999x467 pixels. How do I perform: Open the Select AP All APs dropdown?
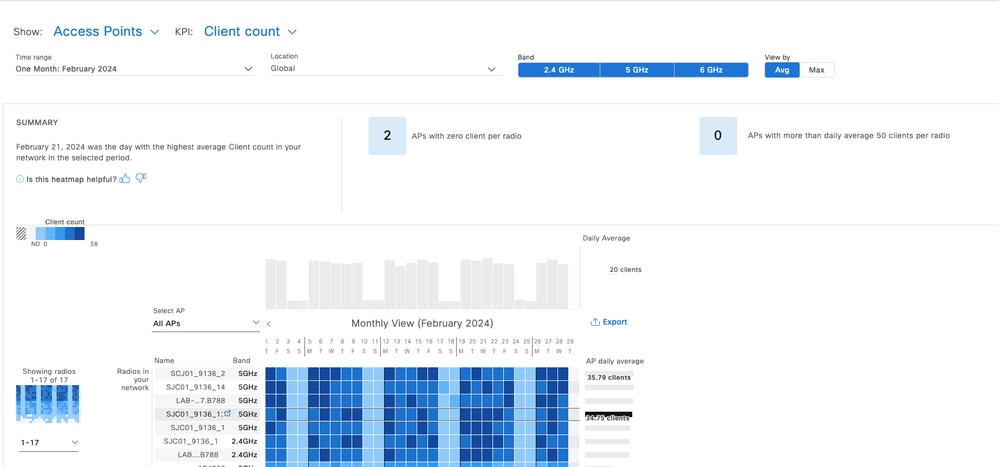click(206, 324)
